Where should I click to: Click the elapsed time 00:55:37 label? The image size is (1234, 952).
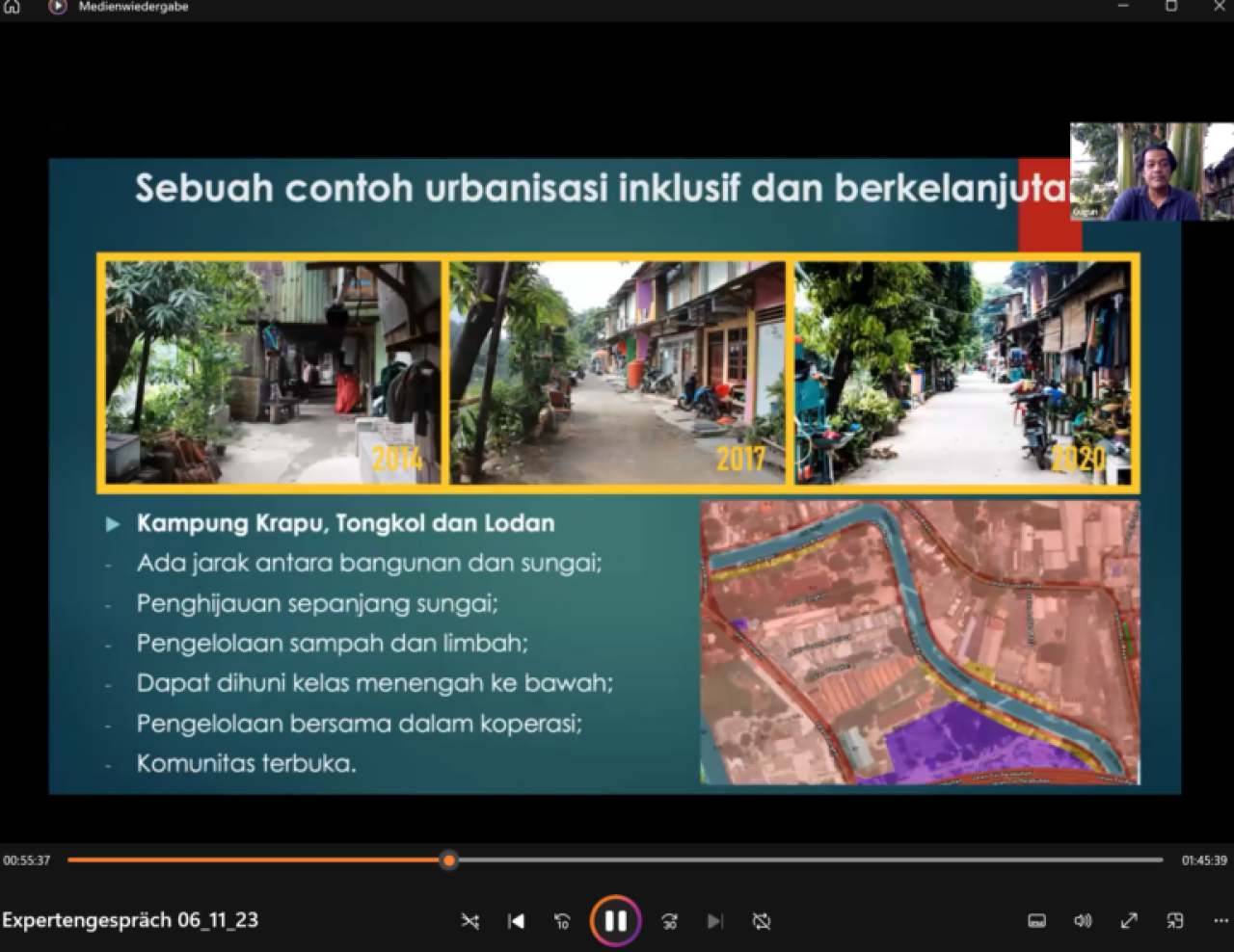[x=27, y=860]
